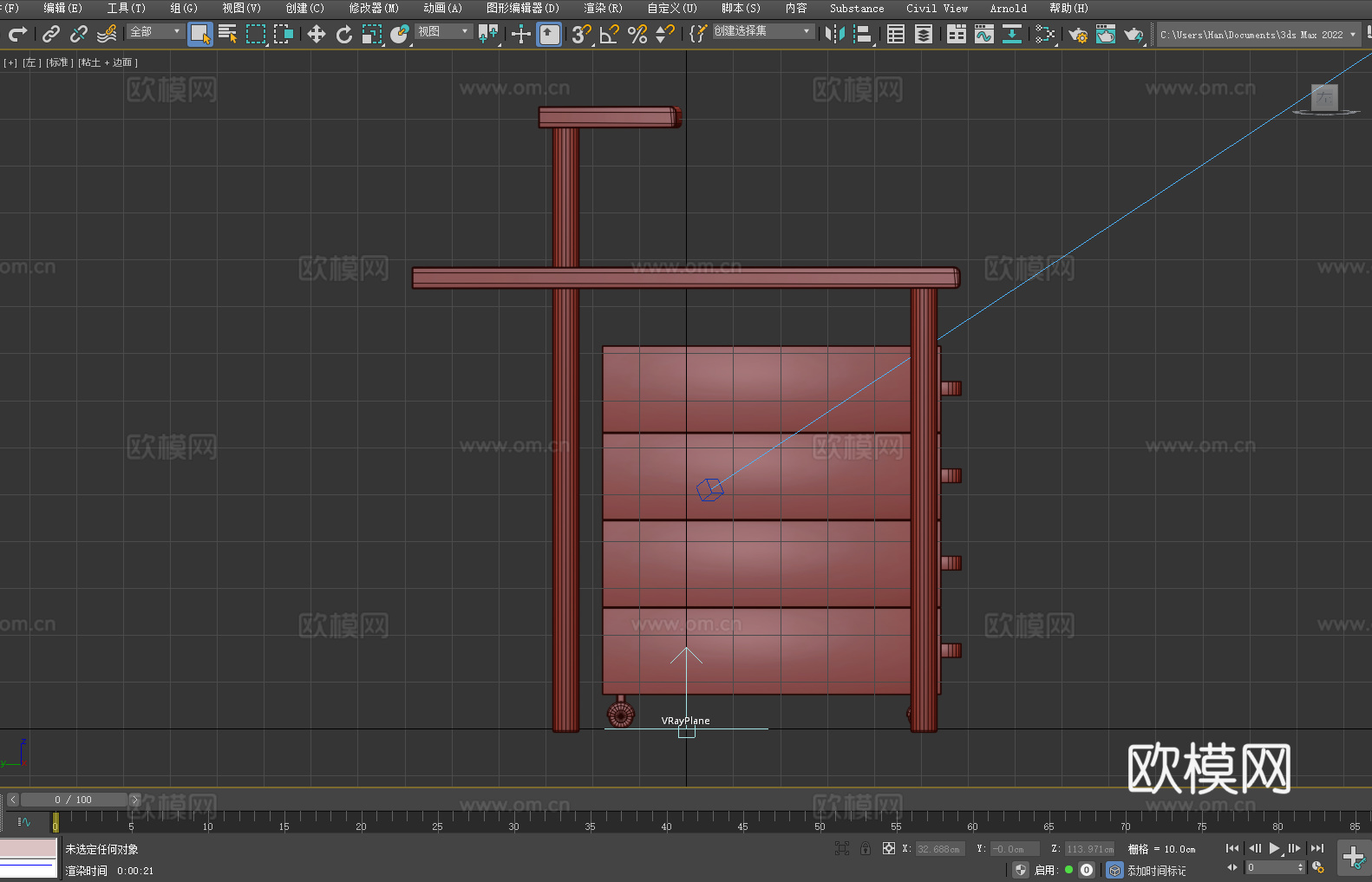The width and height of the screenshot is (1372, 882).
Task: Open the 创建选择集 named selection dropdown
Action: (x=763, y=31)
